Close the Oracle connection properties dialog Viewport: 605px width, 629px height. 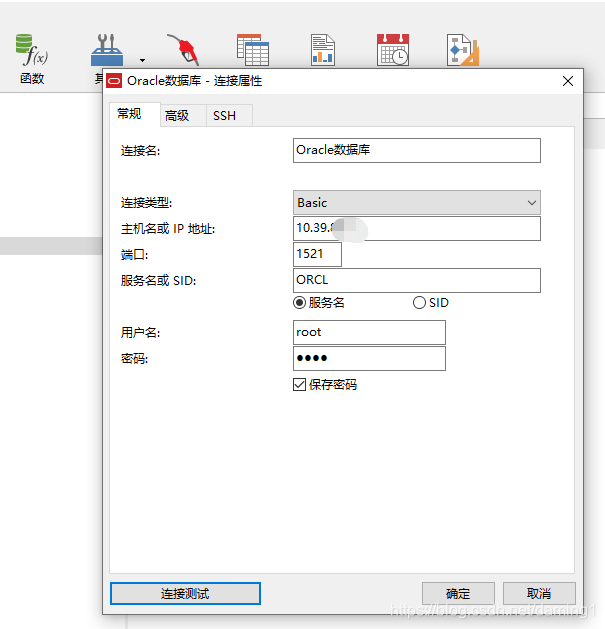coord(568,81)
